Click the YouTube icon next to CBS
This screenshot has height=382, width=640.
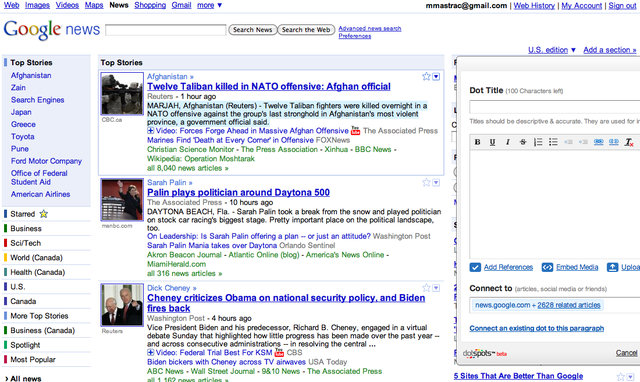pos(279,352)
